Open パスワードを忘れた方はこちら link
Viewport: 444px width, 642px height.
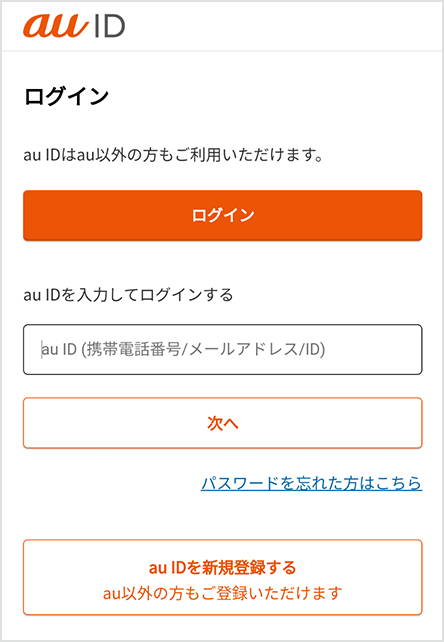[x=311, y=483]
